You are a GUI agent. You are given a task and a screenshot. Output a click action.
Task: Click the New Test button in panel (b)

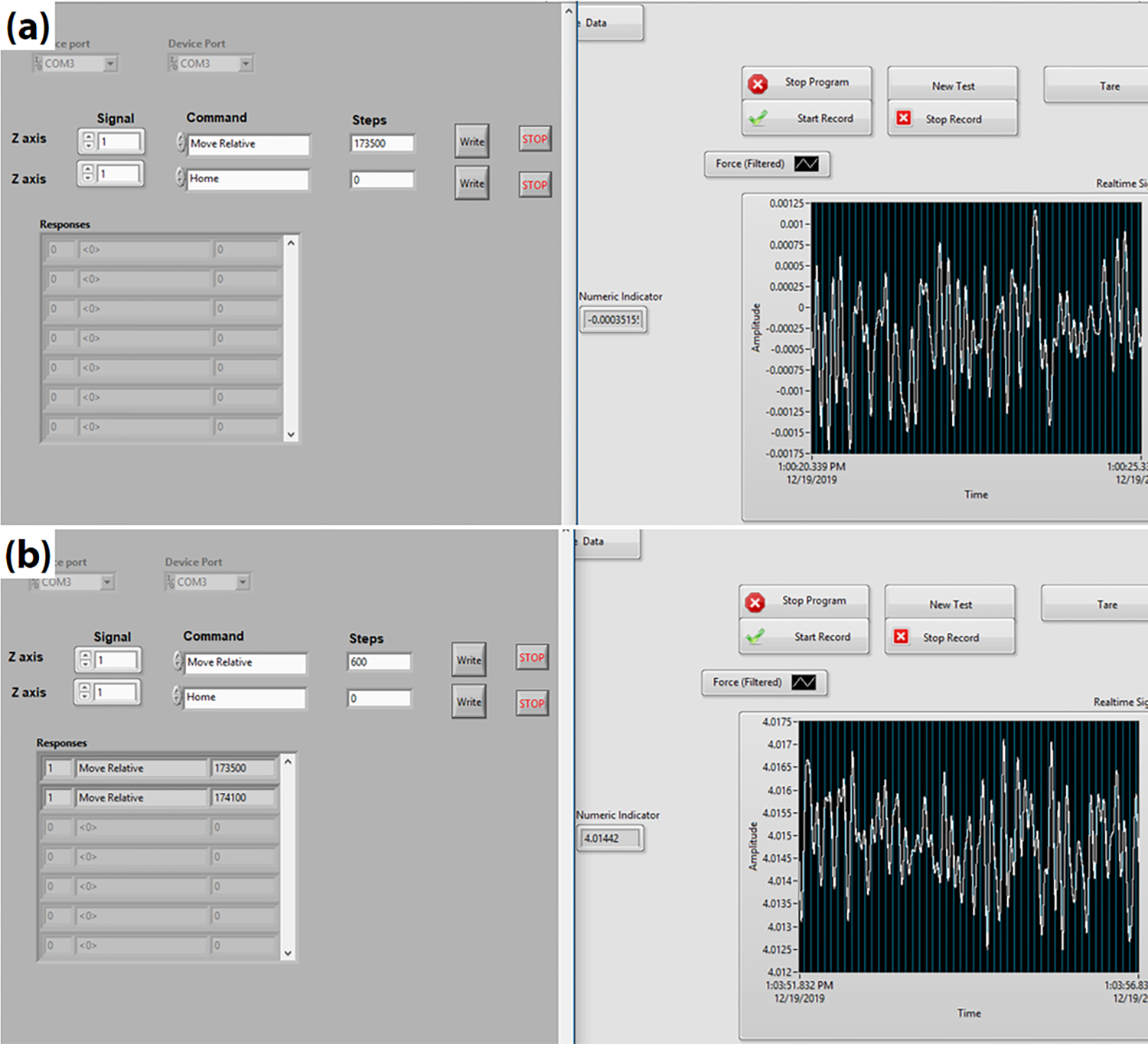click(x=950, y=605)
